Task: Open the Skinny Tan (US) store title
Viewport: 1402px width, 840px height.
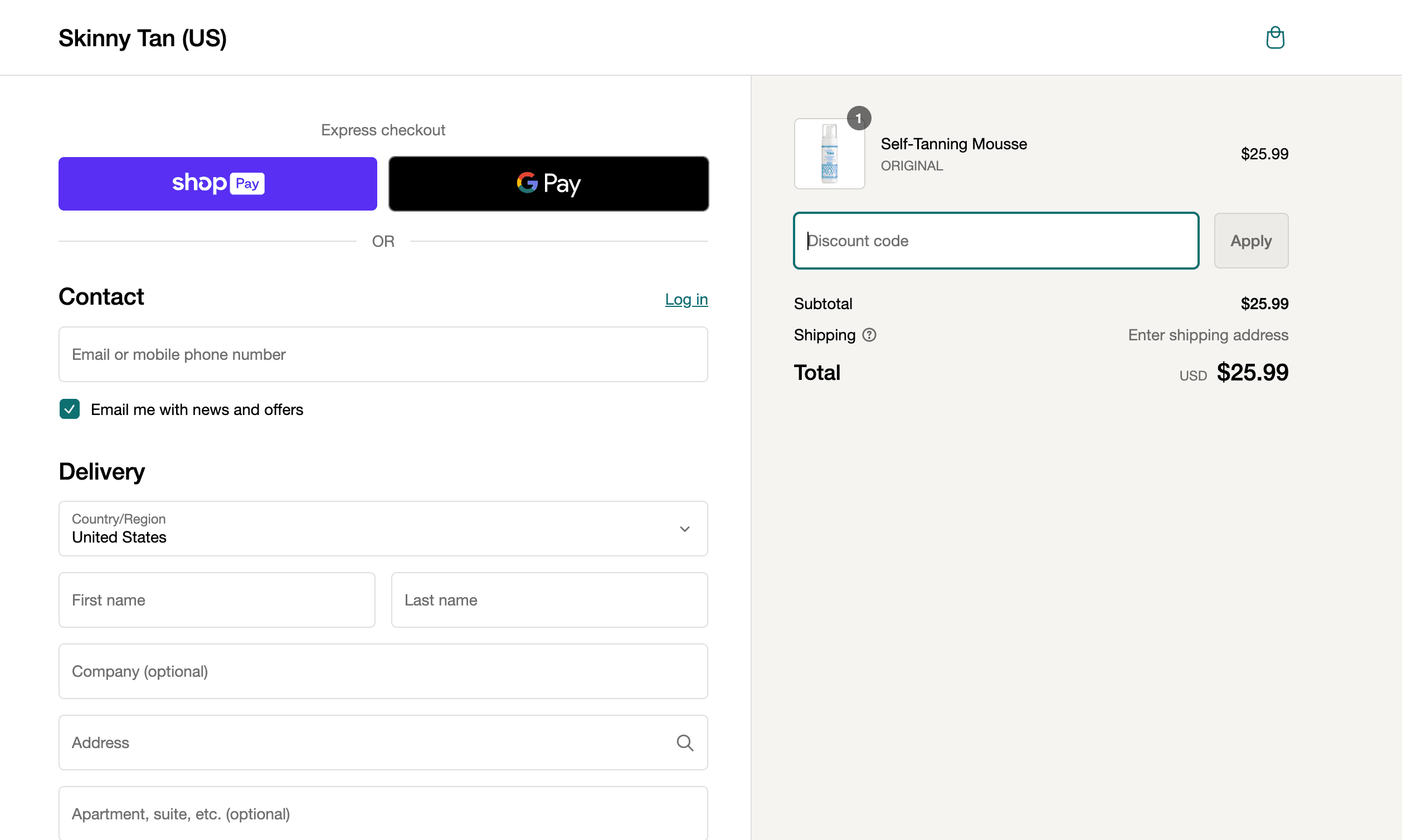Action: pyautogui.click(x=143, y=38)
